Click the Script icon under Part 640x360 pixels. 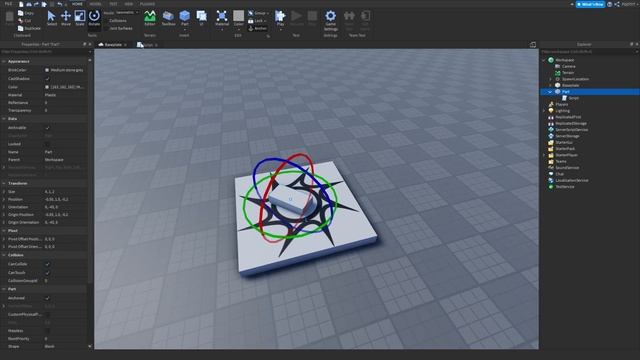[564, 98]
